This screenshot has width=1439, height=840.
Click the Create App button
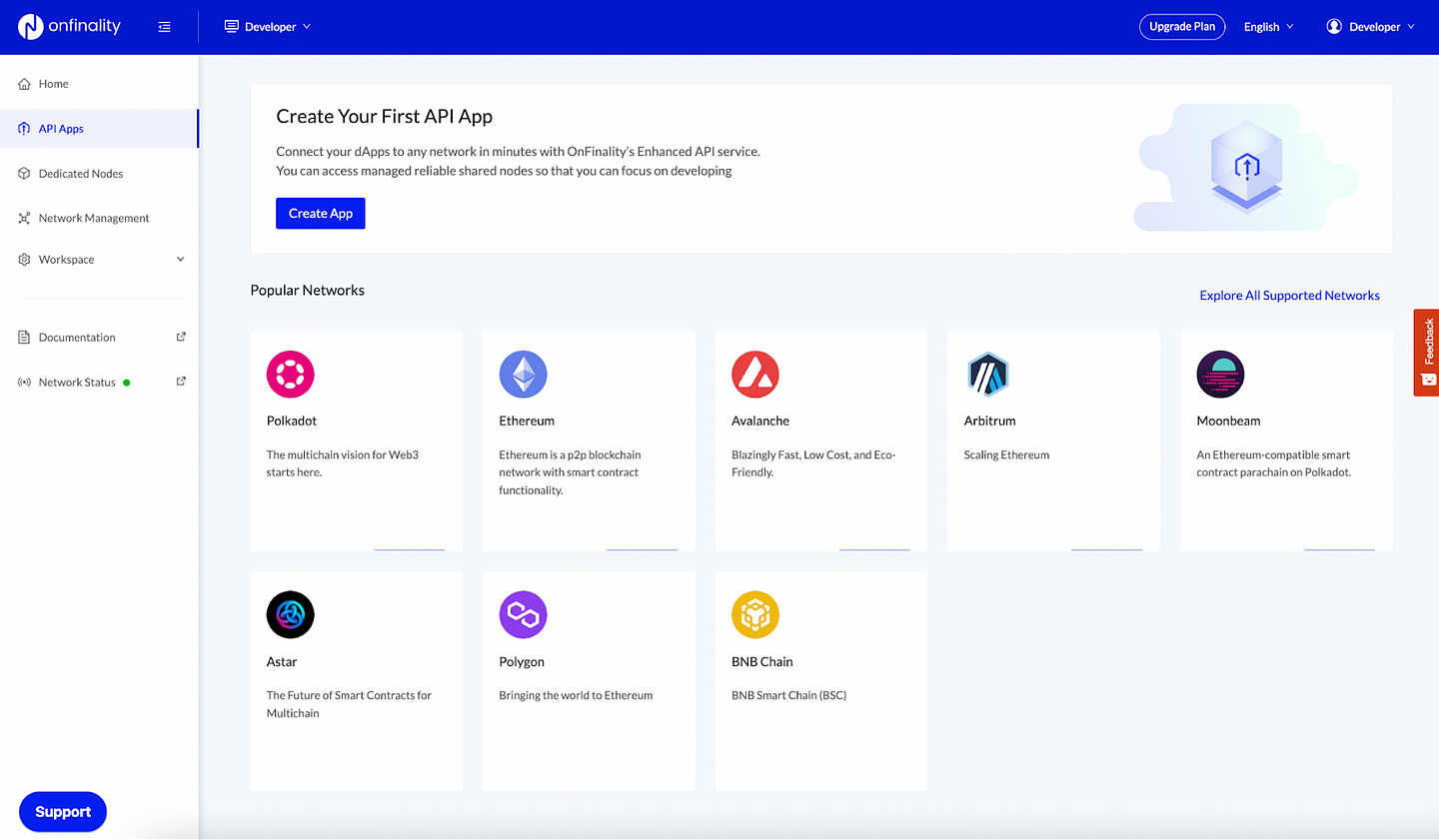point(321,214)
